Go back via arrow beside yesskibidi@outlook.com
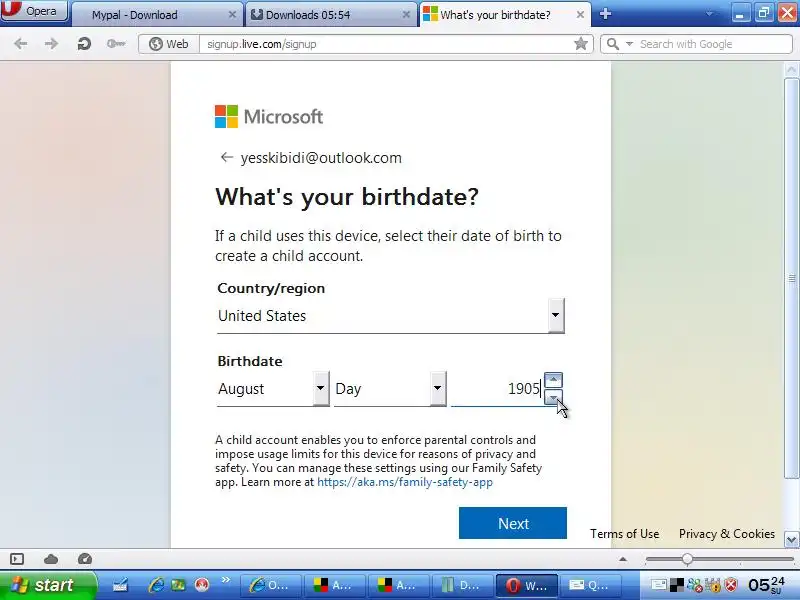The image size is (800, 600). (227, 157)
